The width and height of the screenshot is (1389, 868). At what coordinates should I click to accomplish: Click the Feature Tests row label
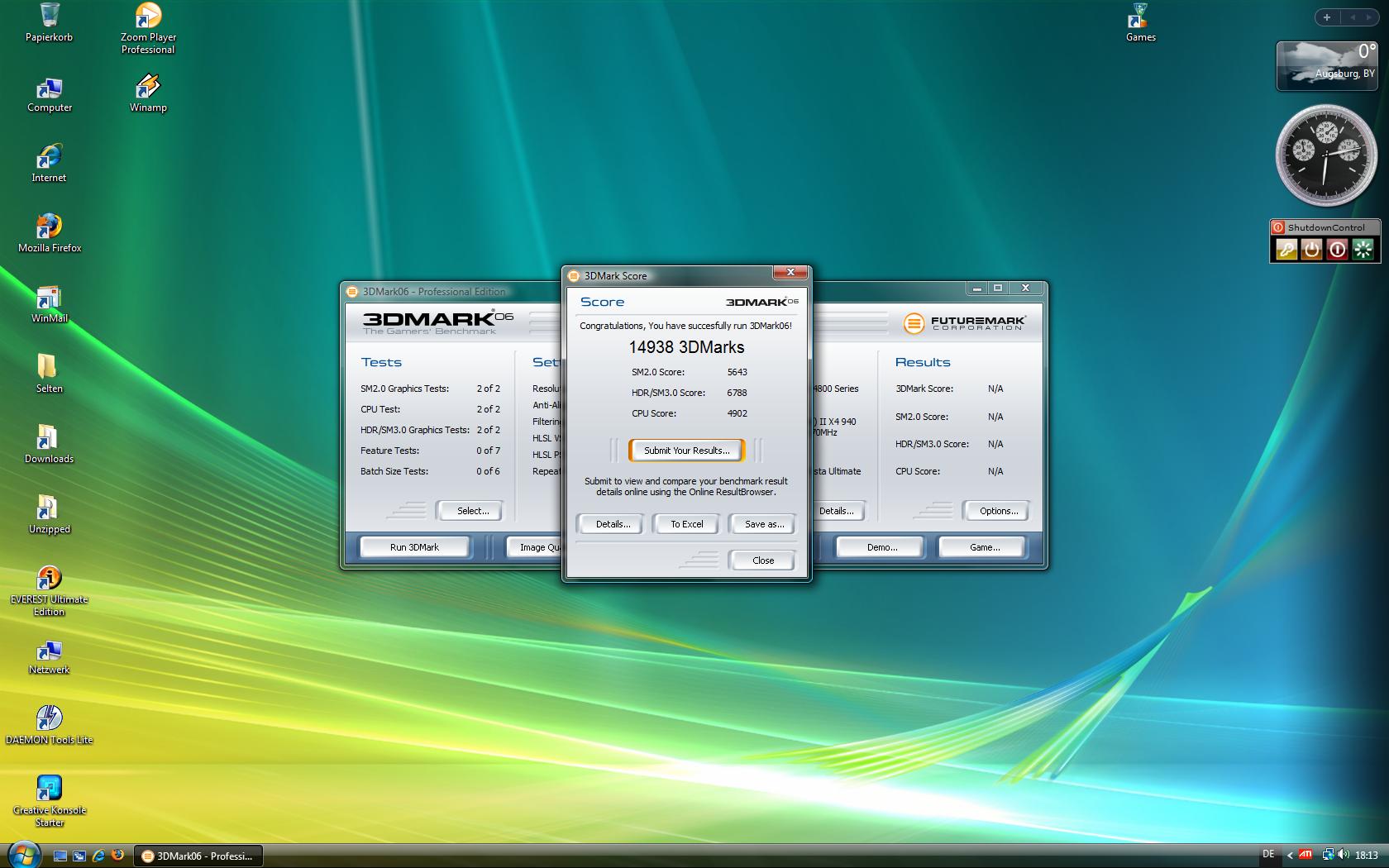pos(389,451)
